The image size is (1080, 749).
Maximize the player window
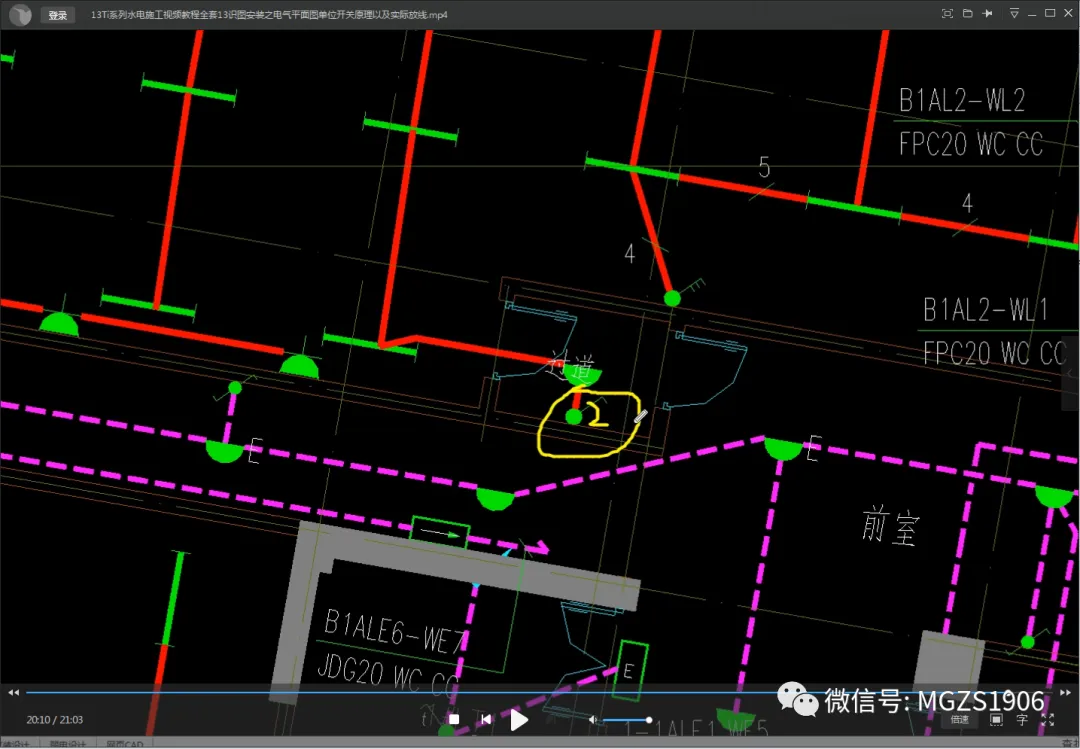[1050, 14]
